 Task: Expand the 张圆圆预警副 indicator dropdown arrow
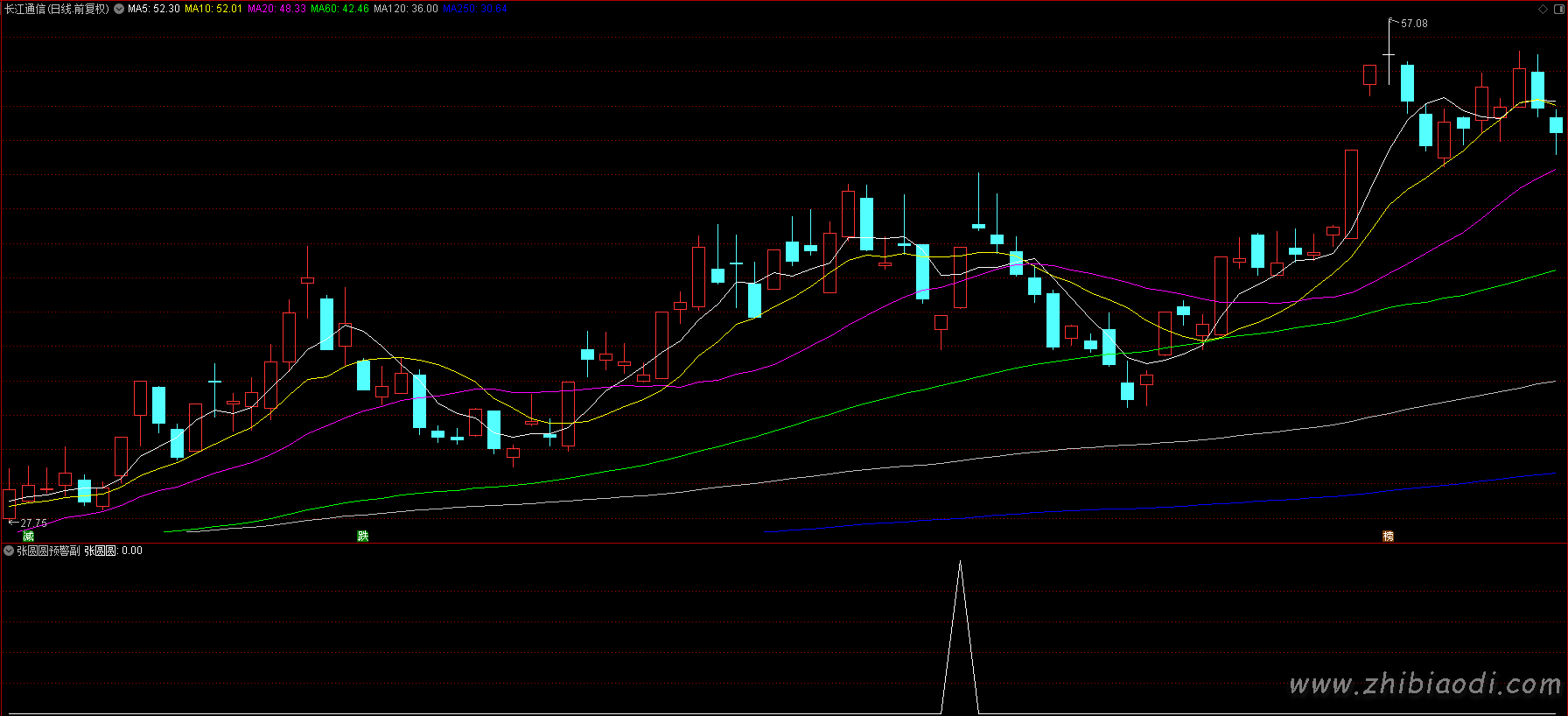pos(9,551)
